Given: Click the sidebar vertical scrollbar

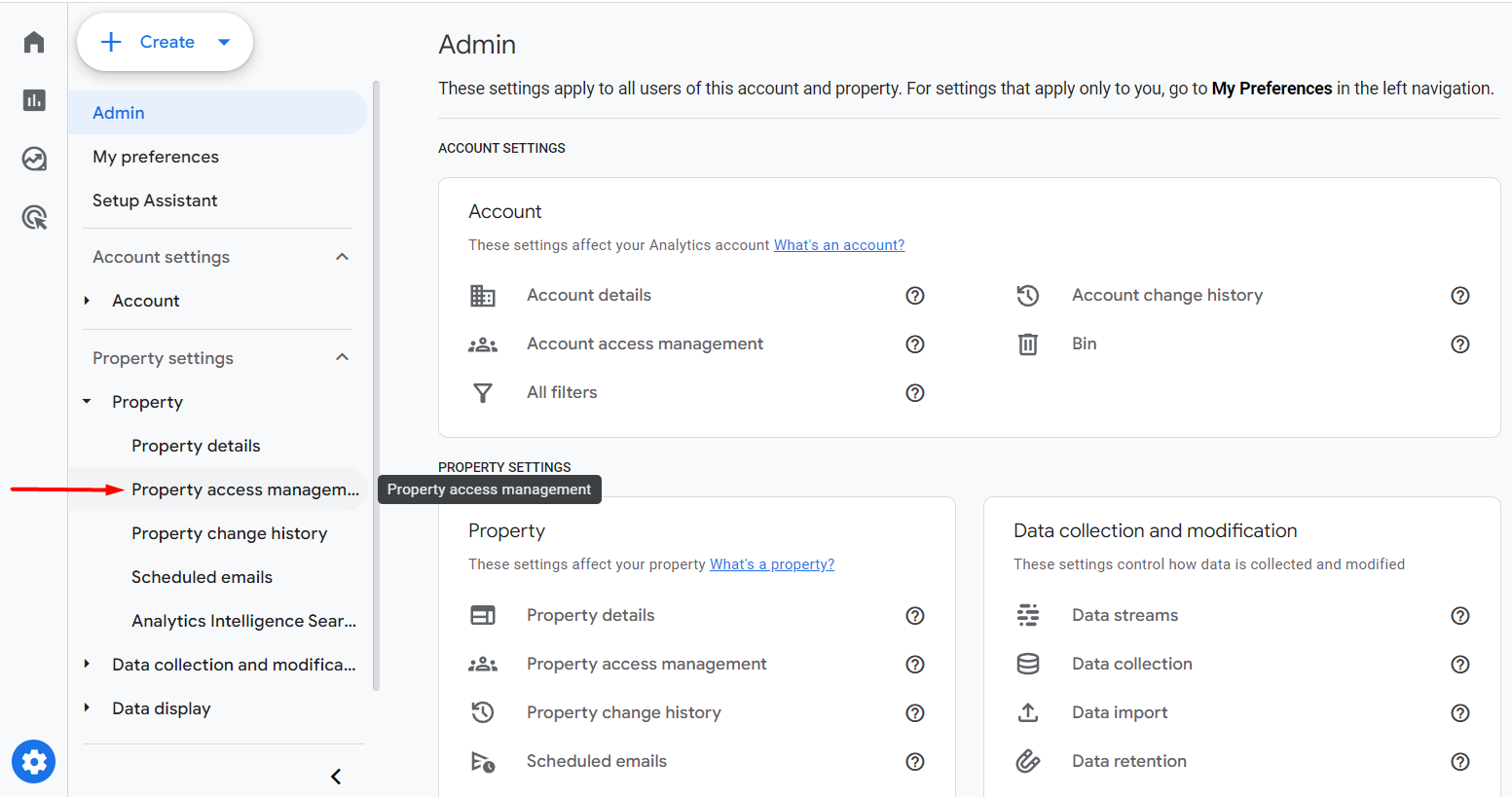Looking at the screenshot, I should 376,389.
